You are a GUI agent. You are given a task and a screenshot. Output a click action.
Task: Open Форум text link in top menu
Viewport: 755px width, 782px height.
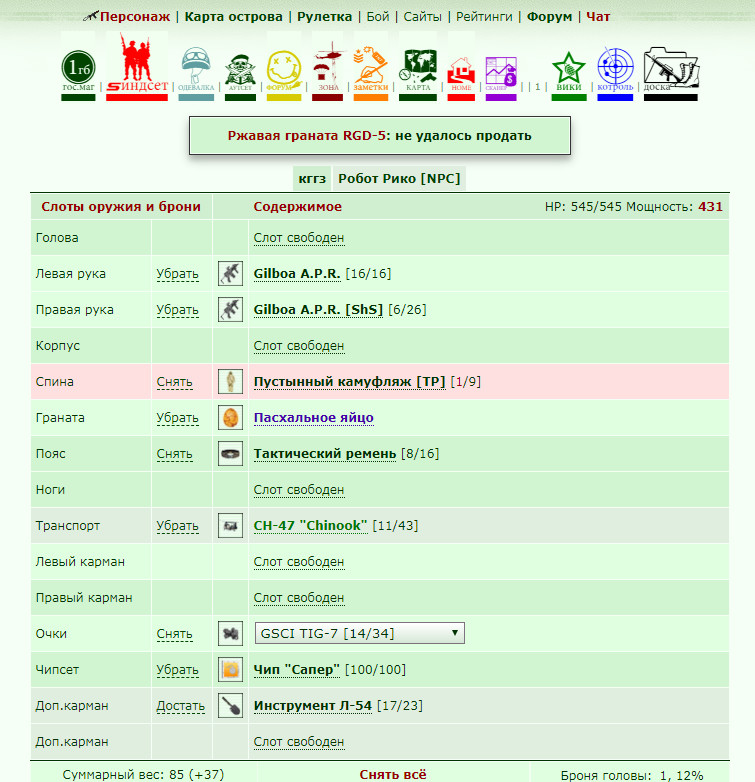pos(550,16)
